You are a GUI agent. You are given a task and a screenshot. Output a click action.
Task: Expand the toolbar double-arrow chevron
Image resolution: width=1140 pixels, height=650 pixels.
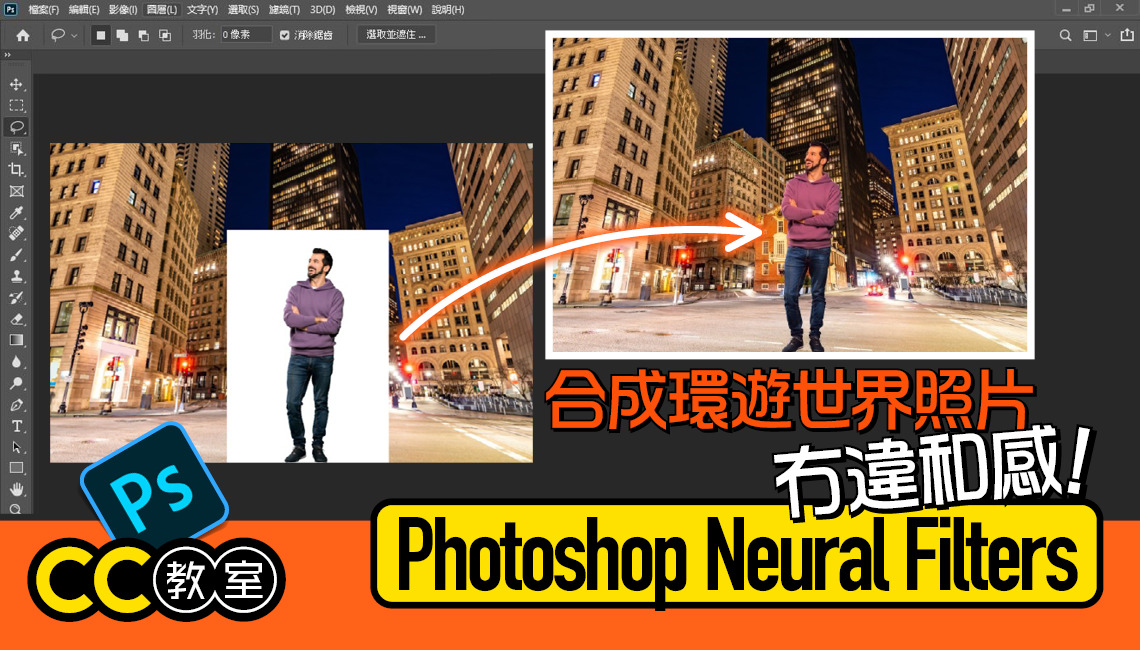7,55
